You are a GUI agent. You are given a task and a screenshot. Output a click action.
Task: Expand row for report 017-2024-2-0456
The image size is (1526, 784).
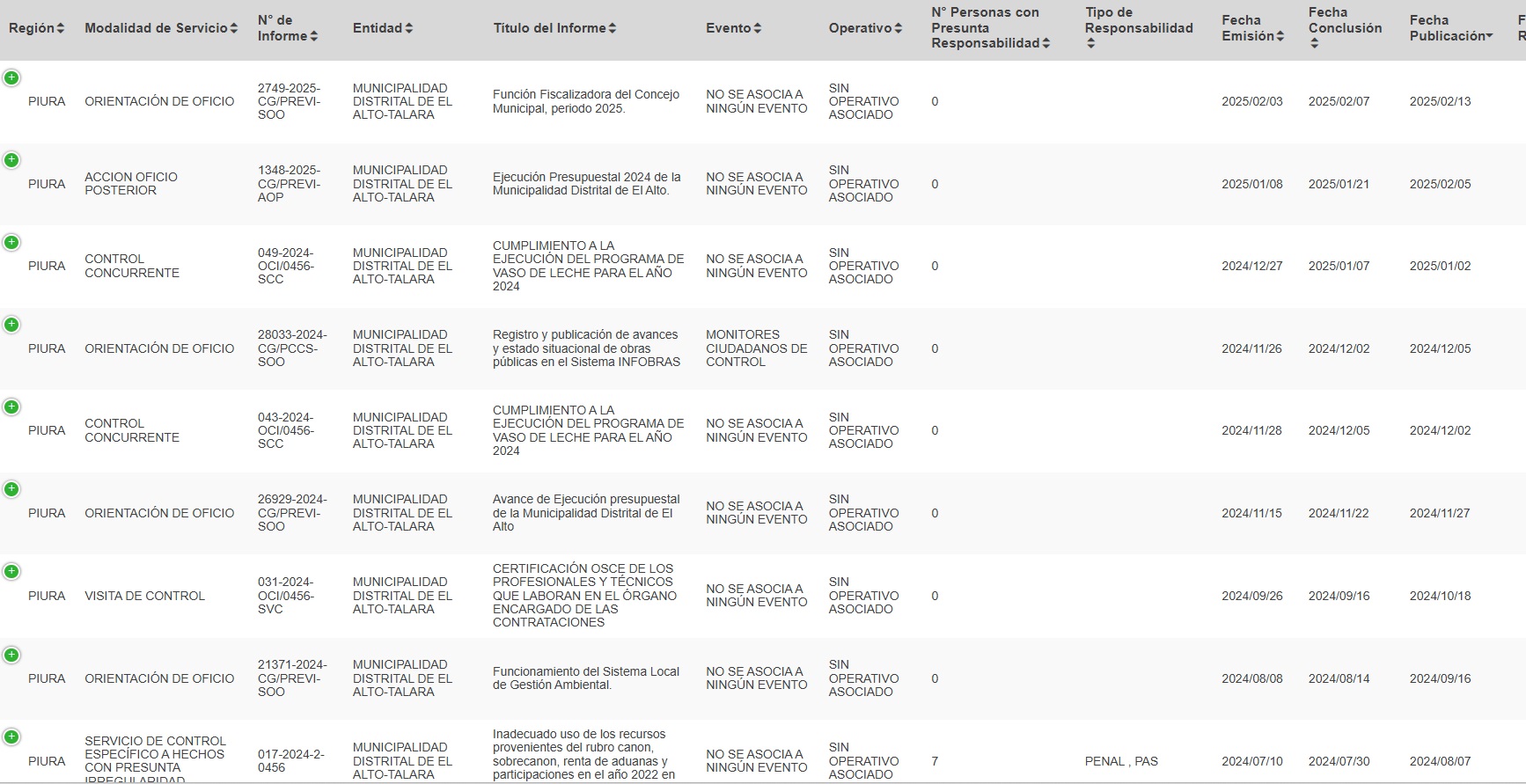11,737
